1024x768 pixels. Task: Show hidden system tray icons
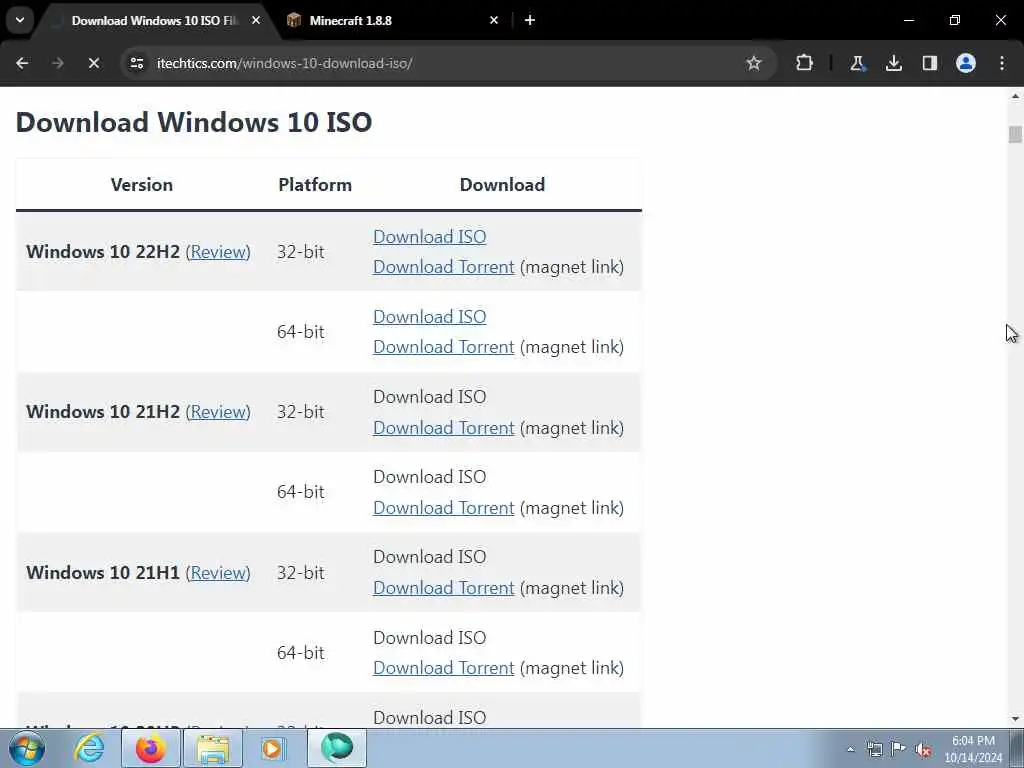click(x=850, y=750)
